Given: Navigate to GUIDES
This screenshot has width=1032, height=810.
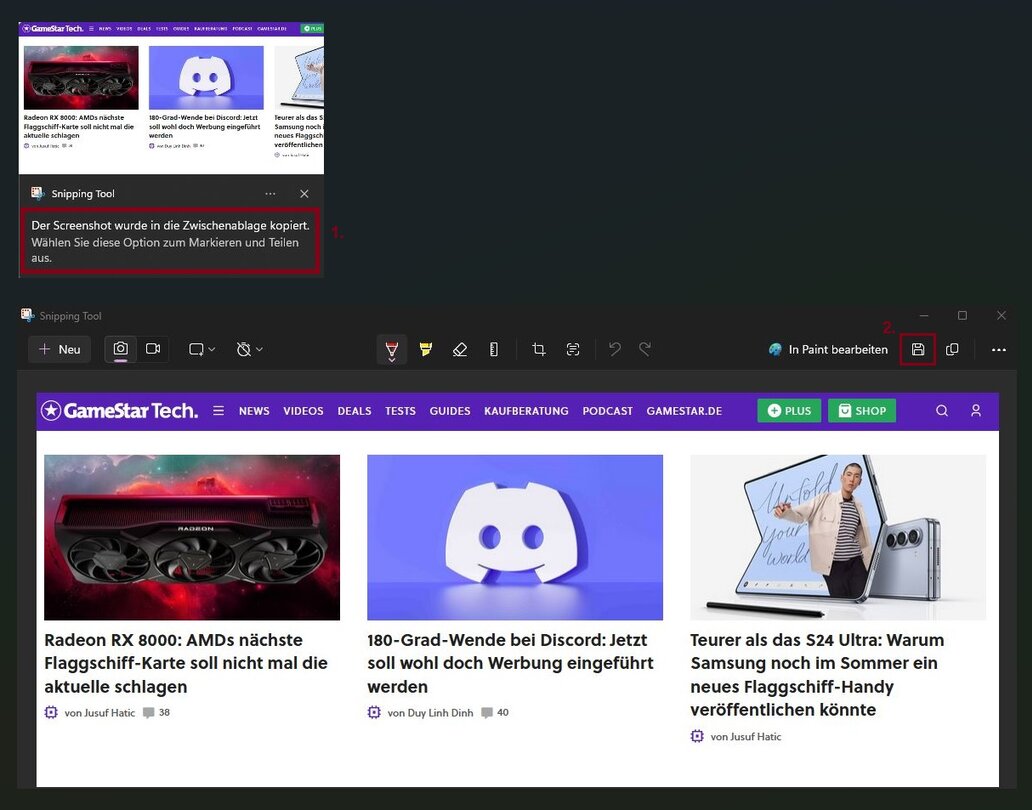Looking at the screenshot, I should point(450,411).
